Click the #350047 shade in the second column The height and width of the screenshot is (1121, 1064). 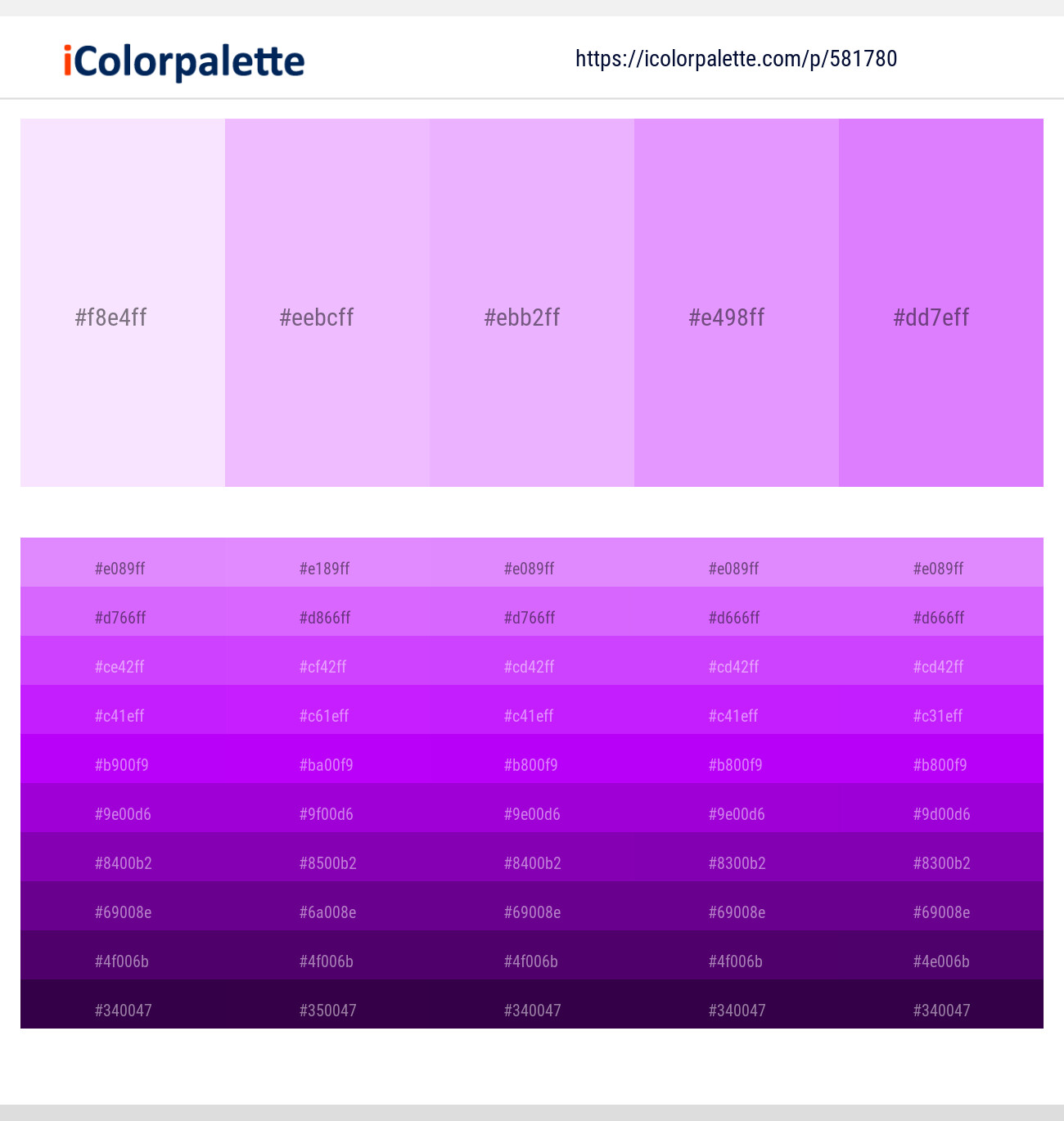tap(327, 1010)
